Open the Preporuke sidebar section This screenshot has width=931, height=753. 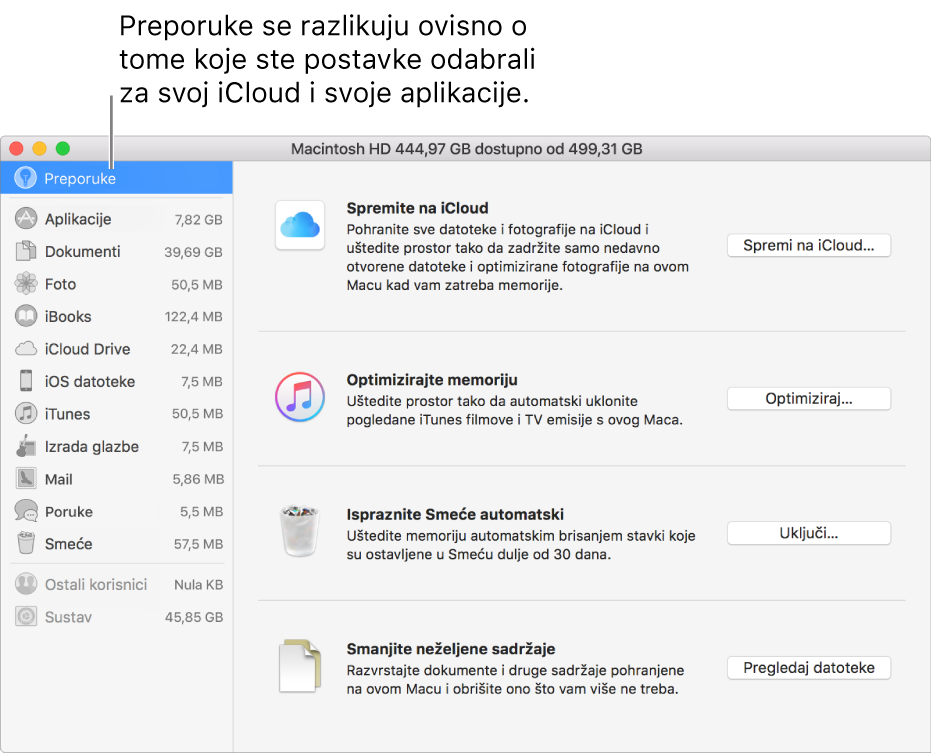tap(116, 178)
